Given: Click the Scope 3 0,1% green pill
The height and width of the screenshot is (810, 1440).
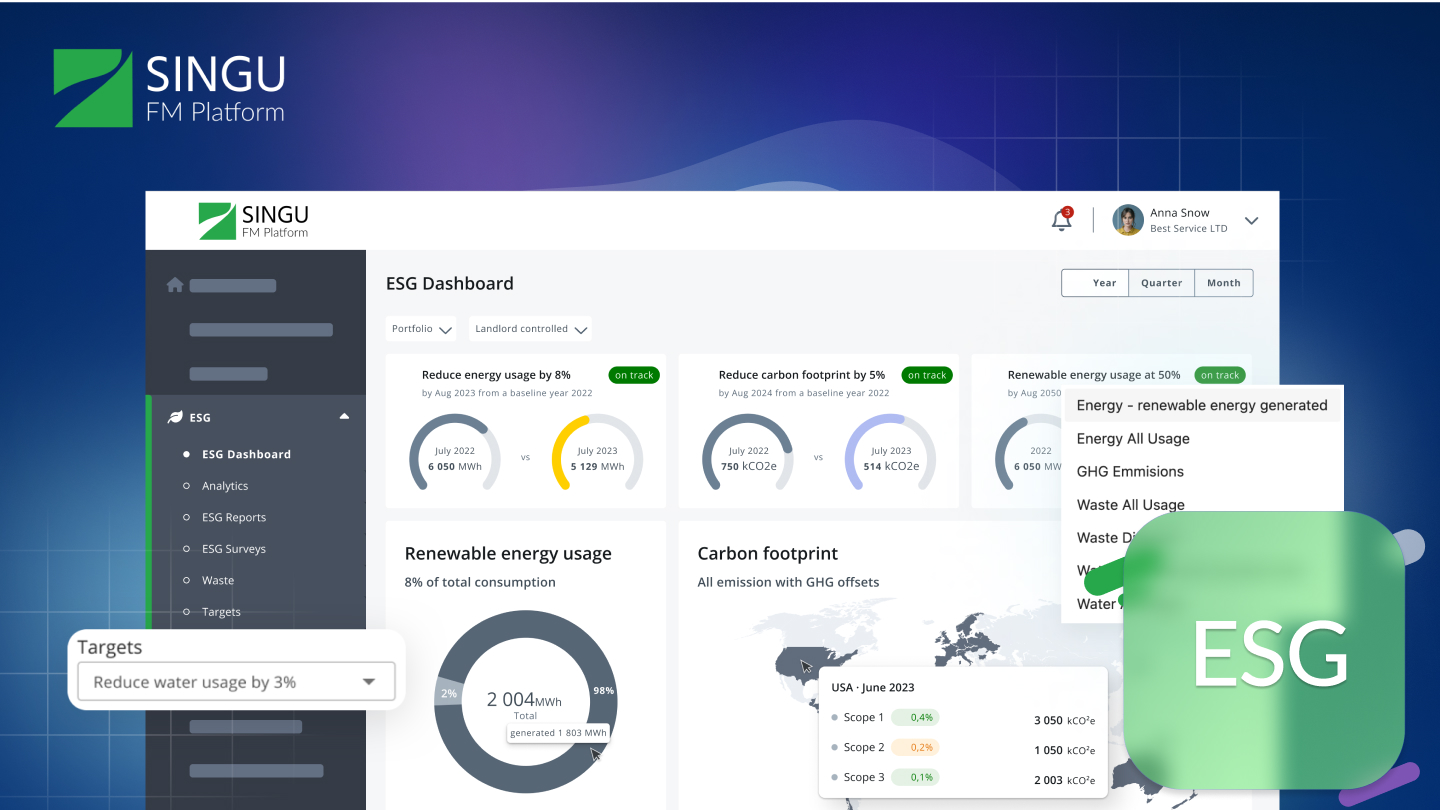Looking at the screenshot, I should click(914, 778).
